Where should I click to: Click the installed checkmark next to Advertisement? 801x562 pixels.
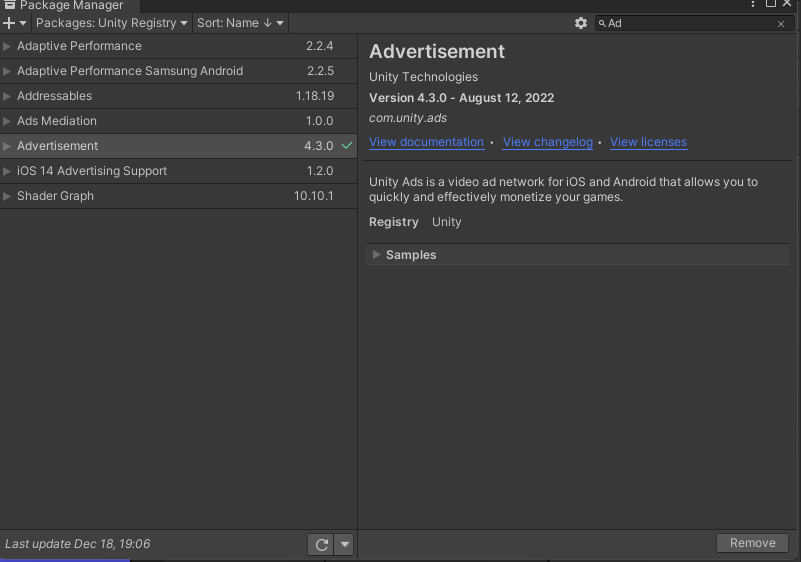pyautogui.click(x=347, y=146)
